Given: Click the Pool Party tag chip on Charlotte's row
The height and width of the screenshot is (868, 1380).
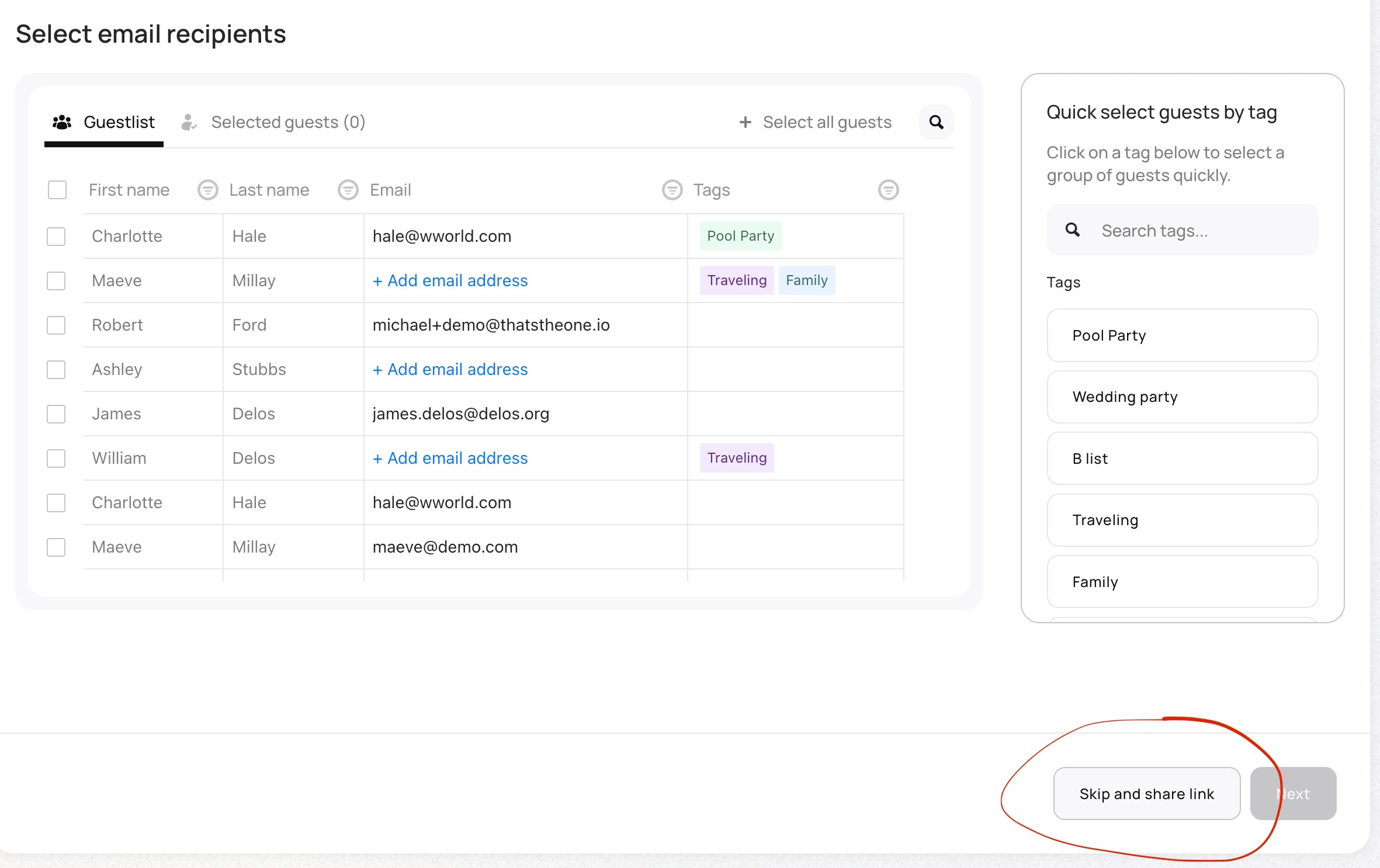Looking at the screenshot, I should point(740,236).
